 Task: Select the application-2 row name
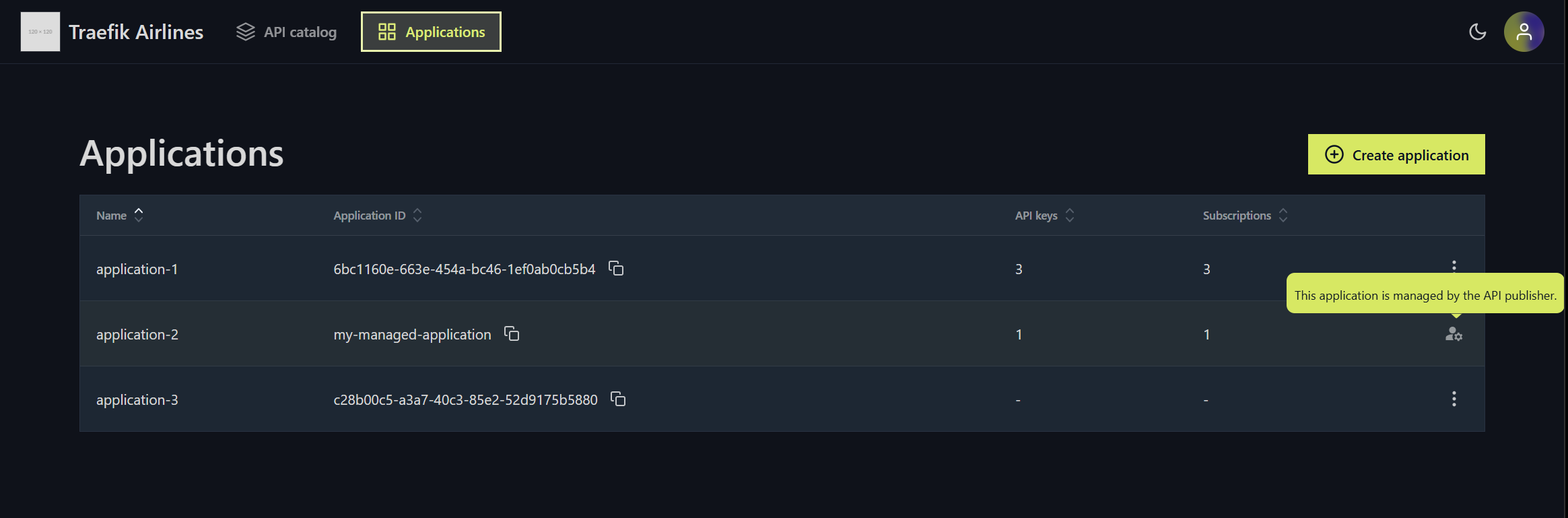point(137,334)
